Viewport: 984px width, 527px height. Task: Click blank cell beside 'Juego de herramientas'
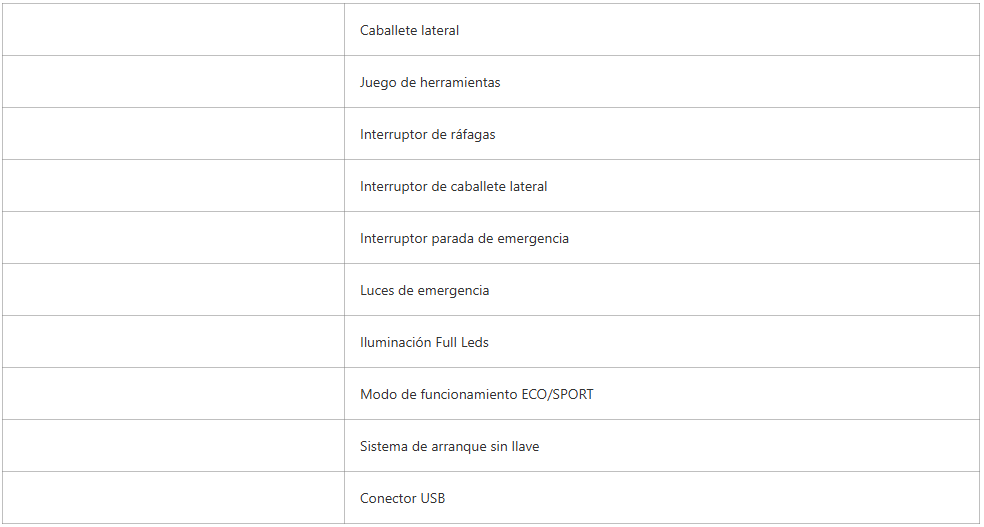[173, 82]
